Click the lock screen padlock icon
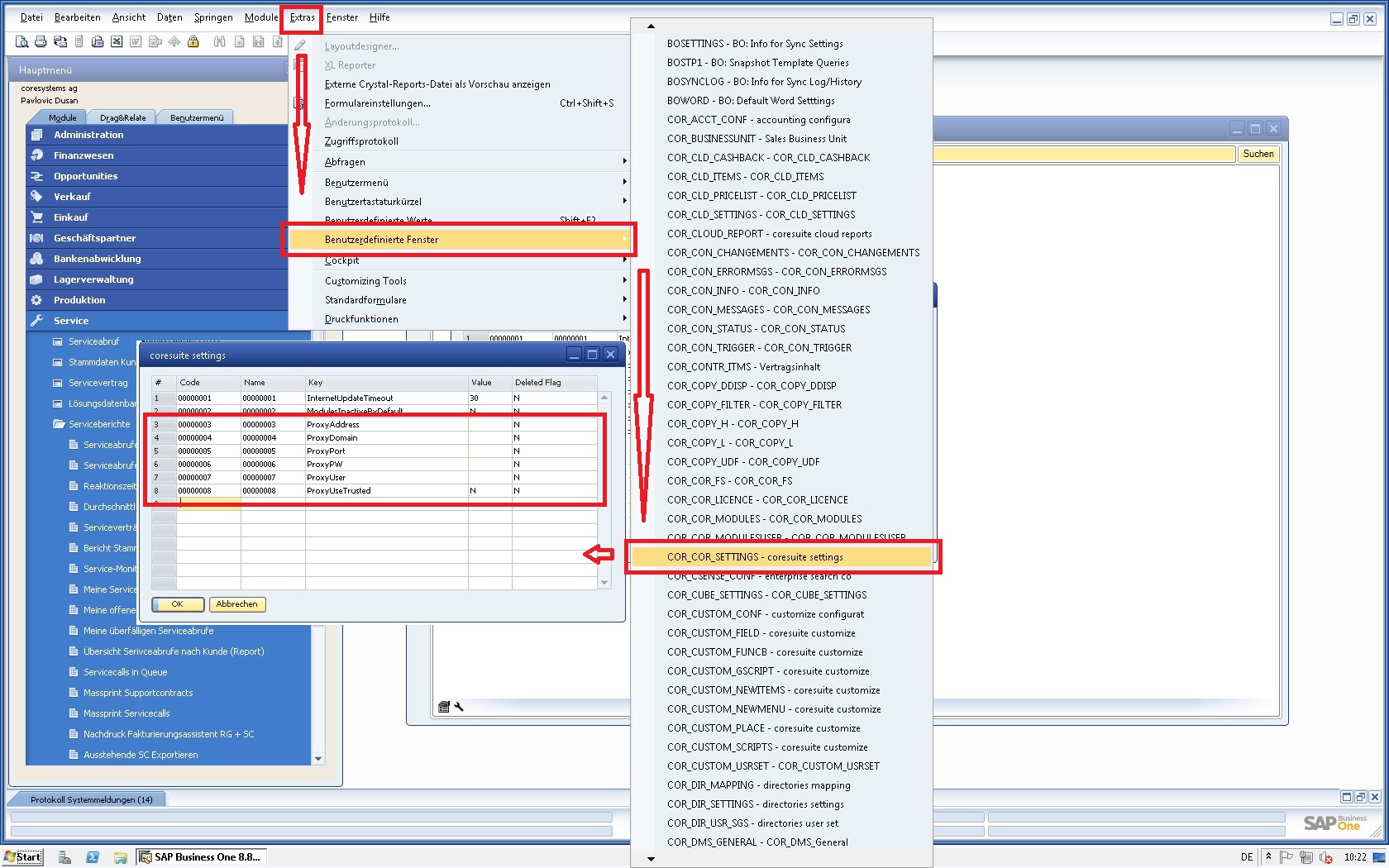The width and height of the screenshot is (1389, 868). [x=193, y=41]
